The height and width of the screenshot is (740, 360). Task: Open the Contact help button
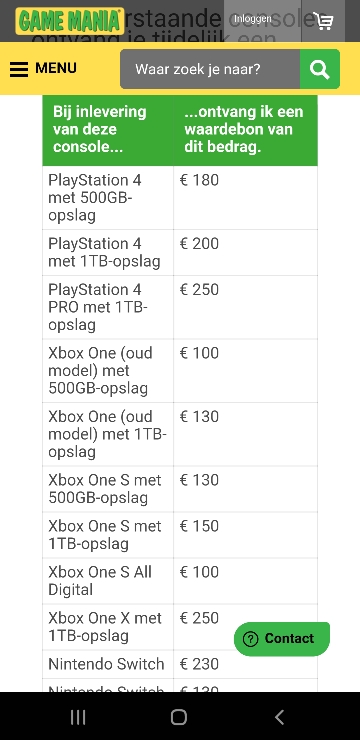(x=282, y=639)
